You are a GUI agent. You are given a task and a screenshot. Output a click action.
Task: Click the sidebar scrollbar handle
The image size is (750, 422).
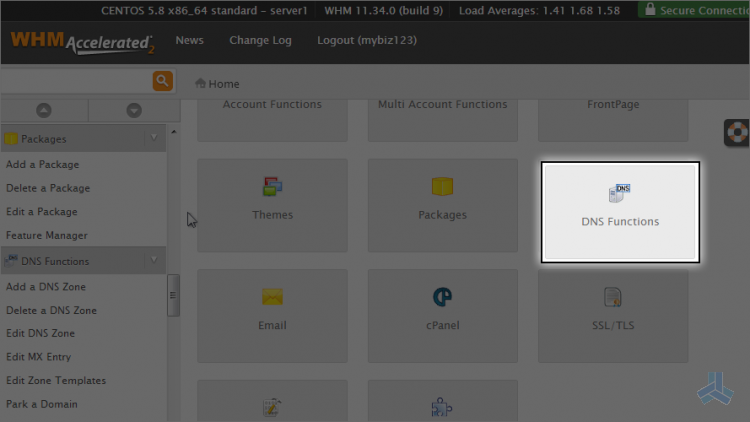click(173, 295)
